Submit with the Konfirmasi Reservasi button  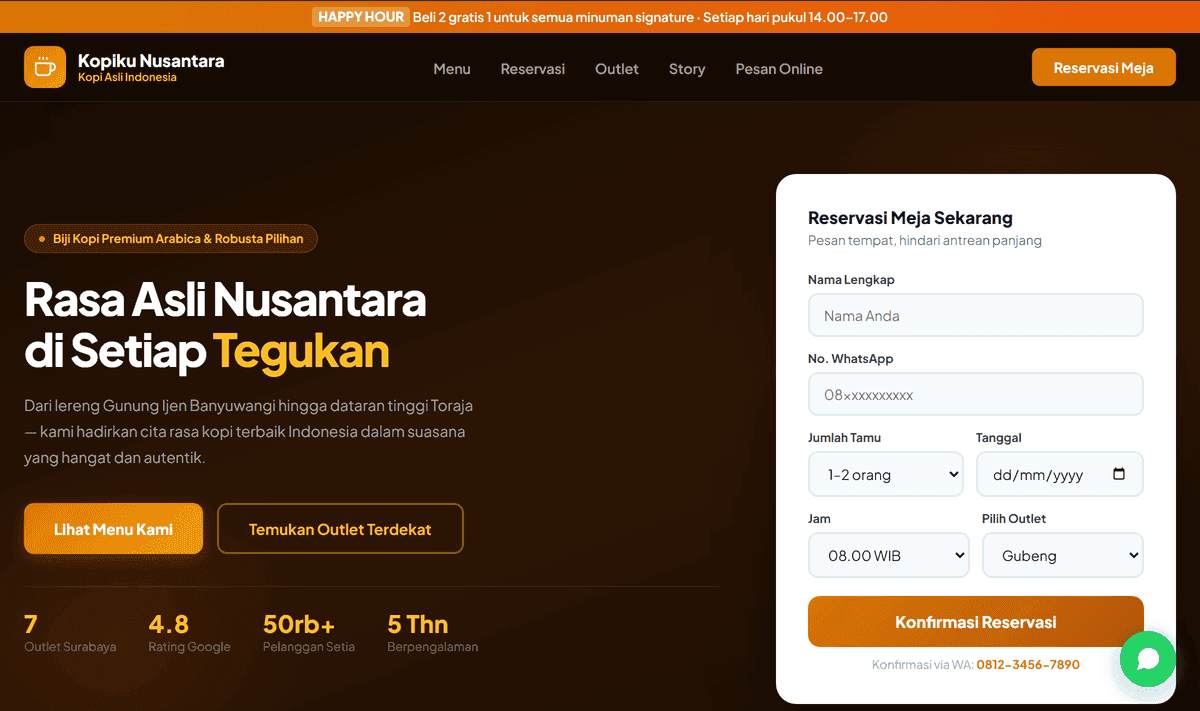(x=976, y=622)
